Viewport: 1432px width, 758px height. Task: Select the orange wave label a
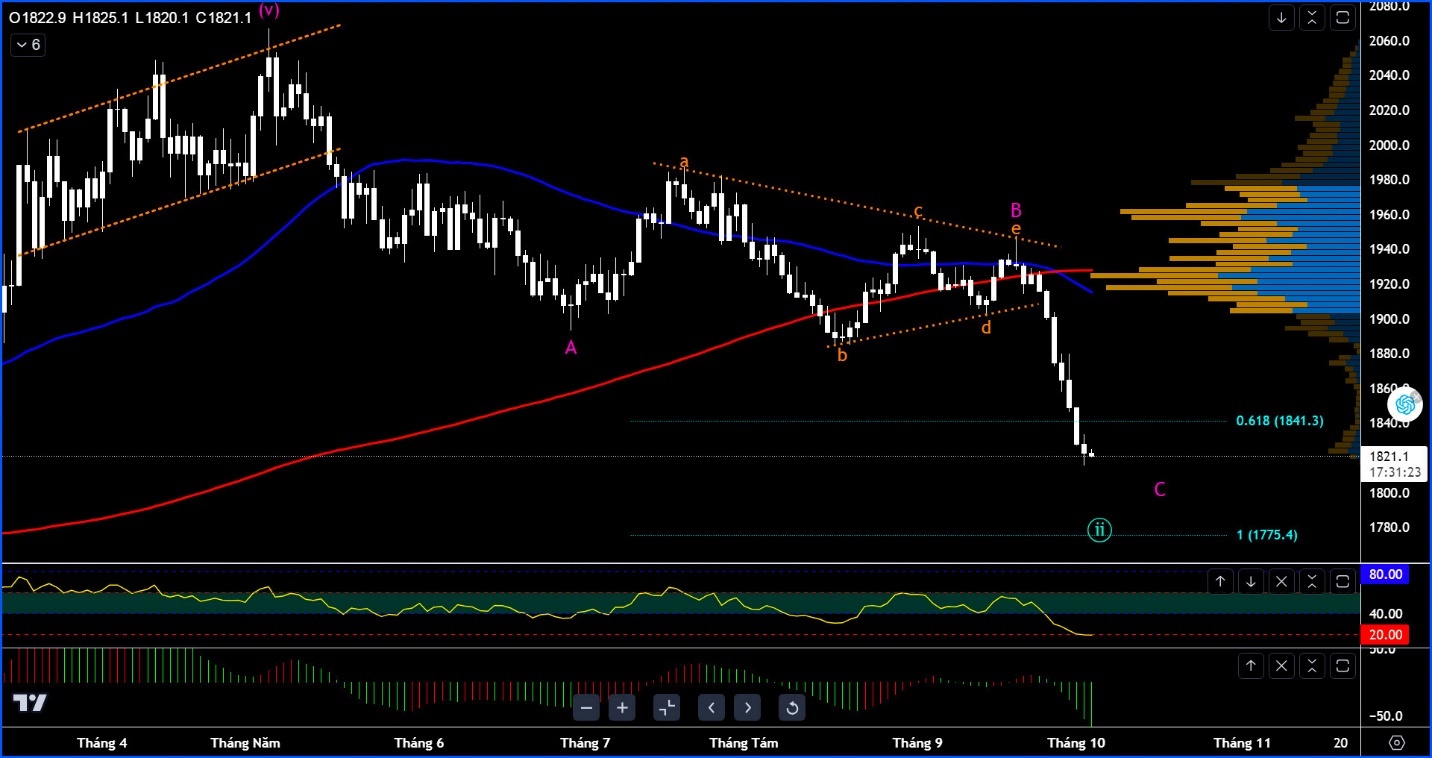point(684,162)
